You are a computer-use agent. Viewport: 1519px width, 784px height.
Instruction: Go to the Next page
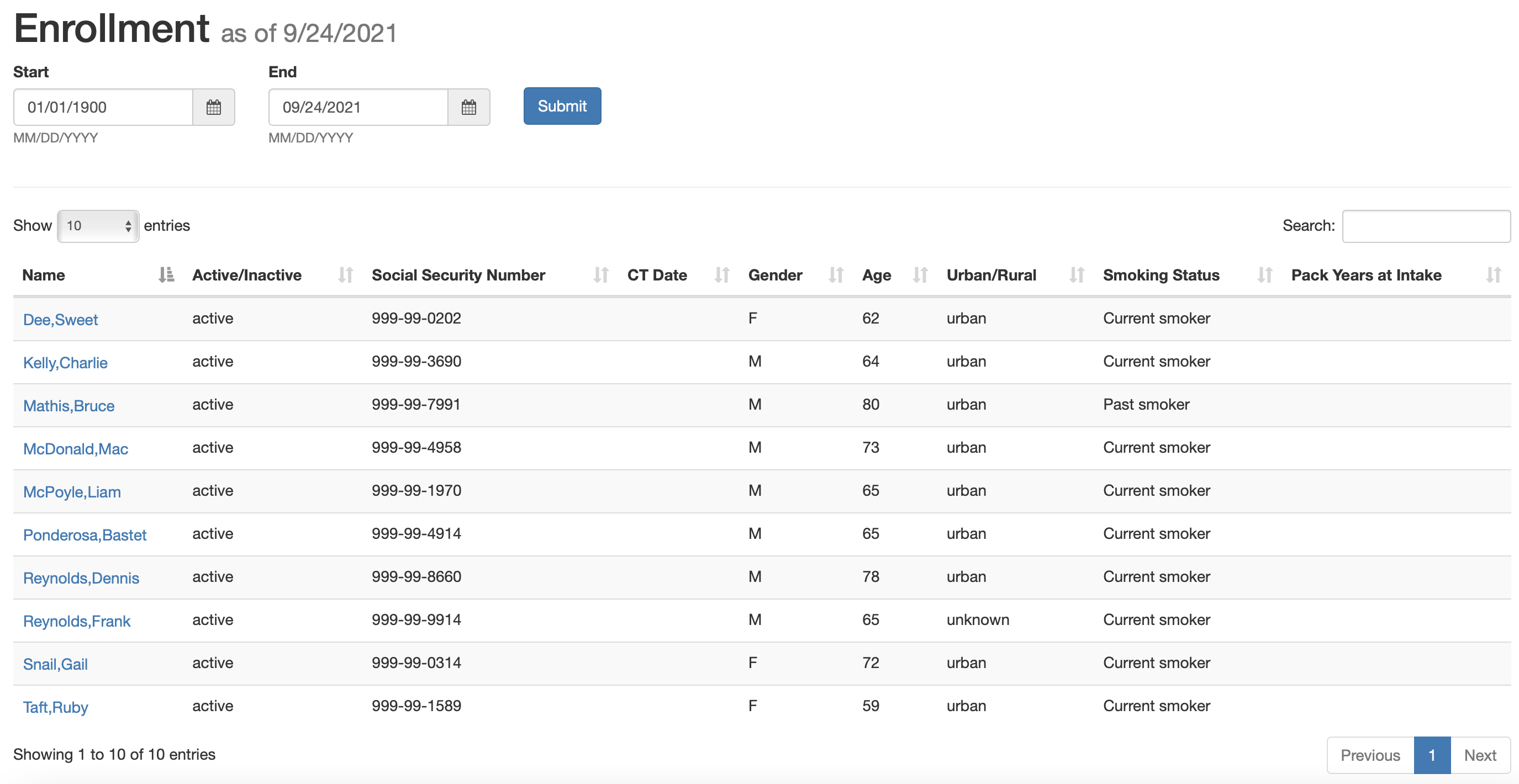(x=1480, y=756)
